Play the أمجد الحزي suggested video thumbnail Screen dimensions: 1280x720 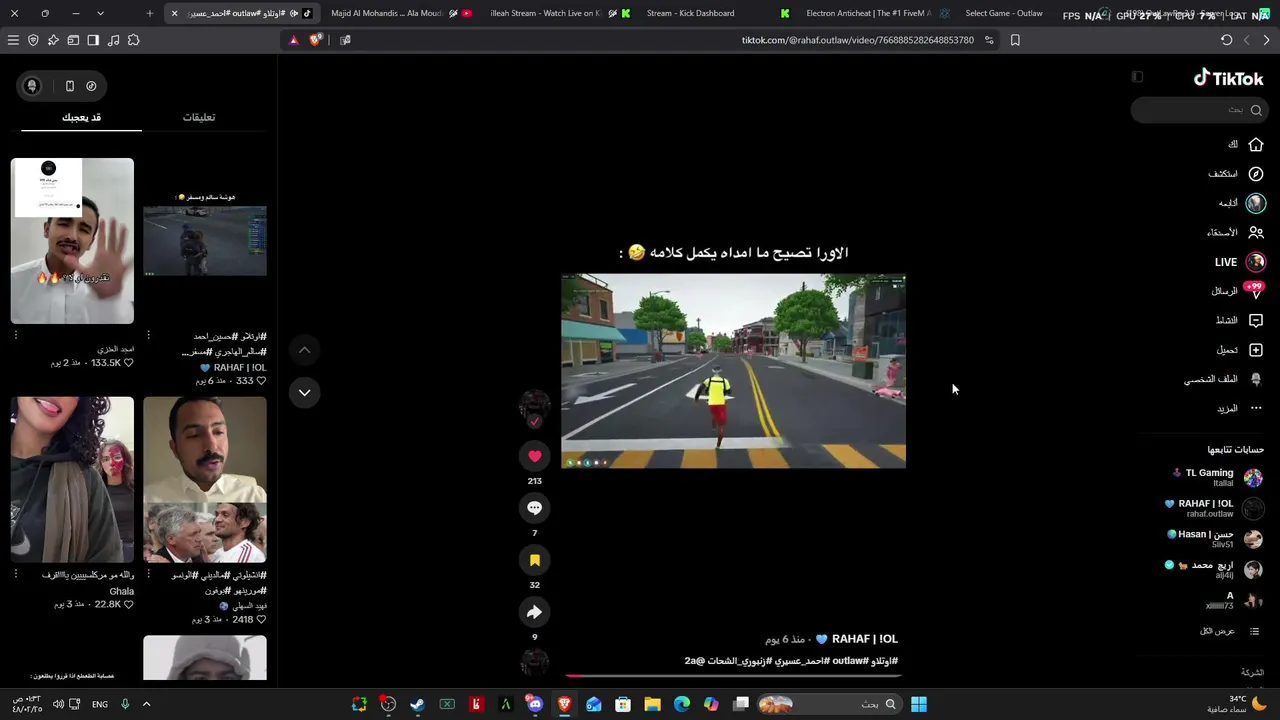72,241
